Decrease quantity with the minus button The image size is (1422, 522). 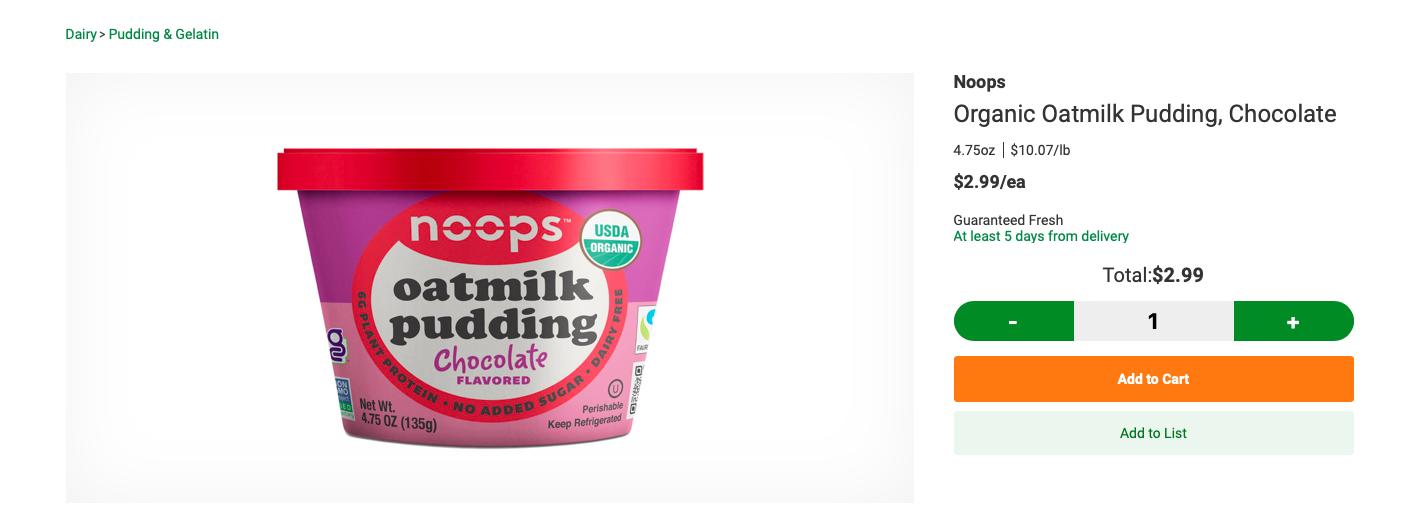1013,321
